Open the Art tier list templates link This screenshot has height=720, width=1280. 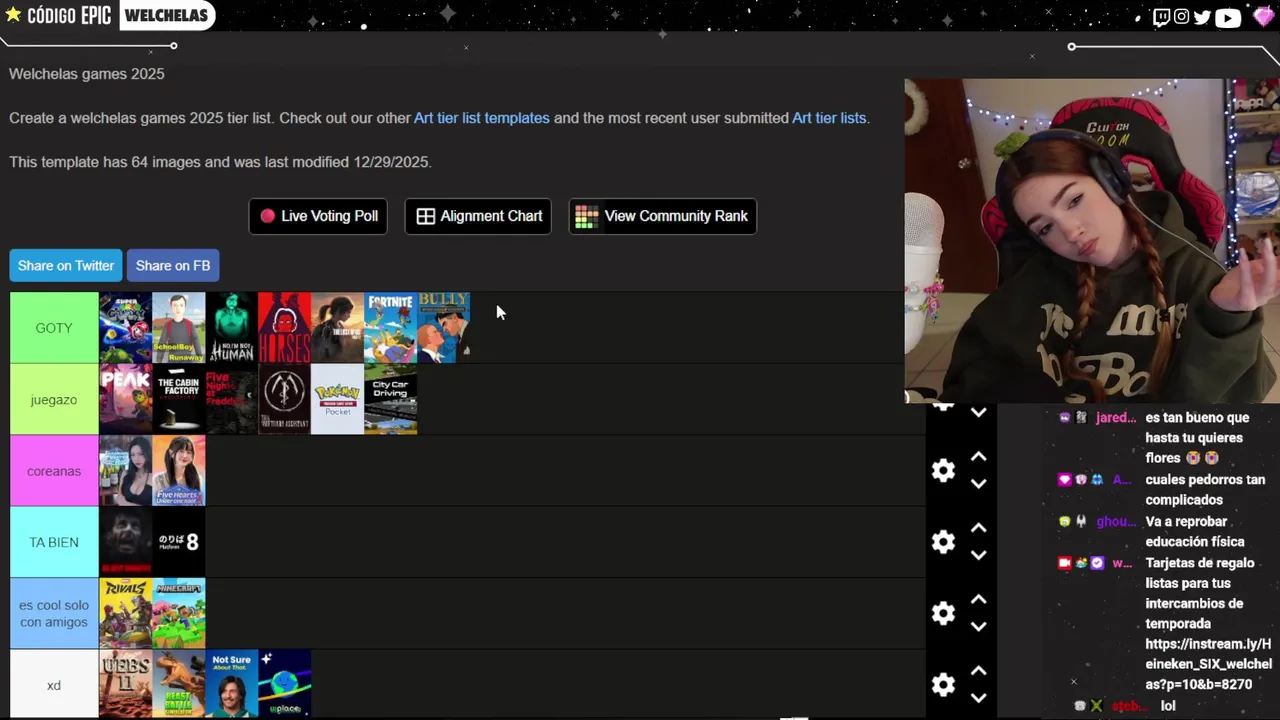482,118
